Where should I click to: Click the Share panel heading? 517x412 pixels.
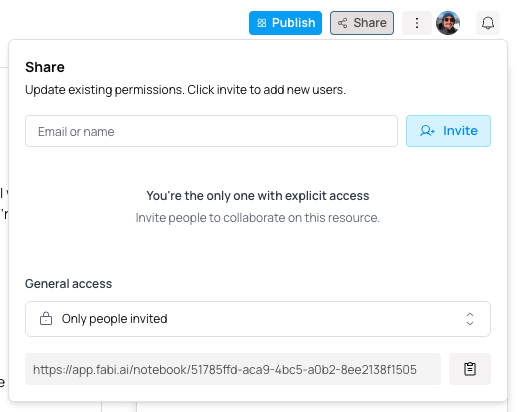point(45,67)
